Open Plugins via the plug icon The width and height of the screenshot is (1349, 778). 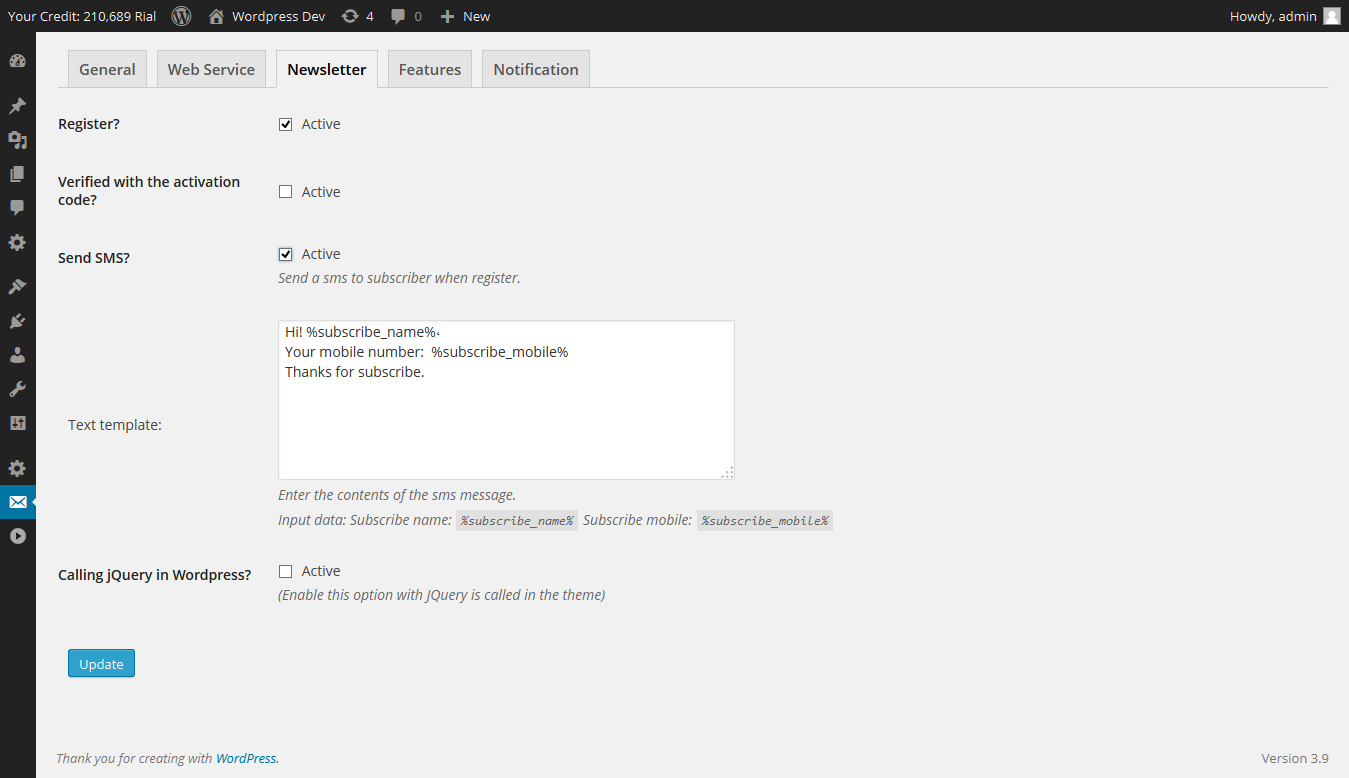17,321
